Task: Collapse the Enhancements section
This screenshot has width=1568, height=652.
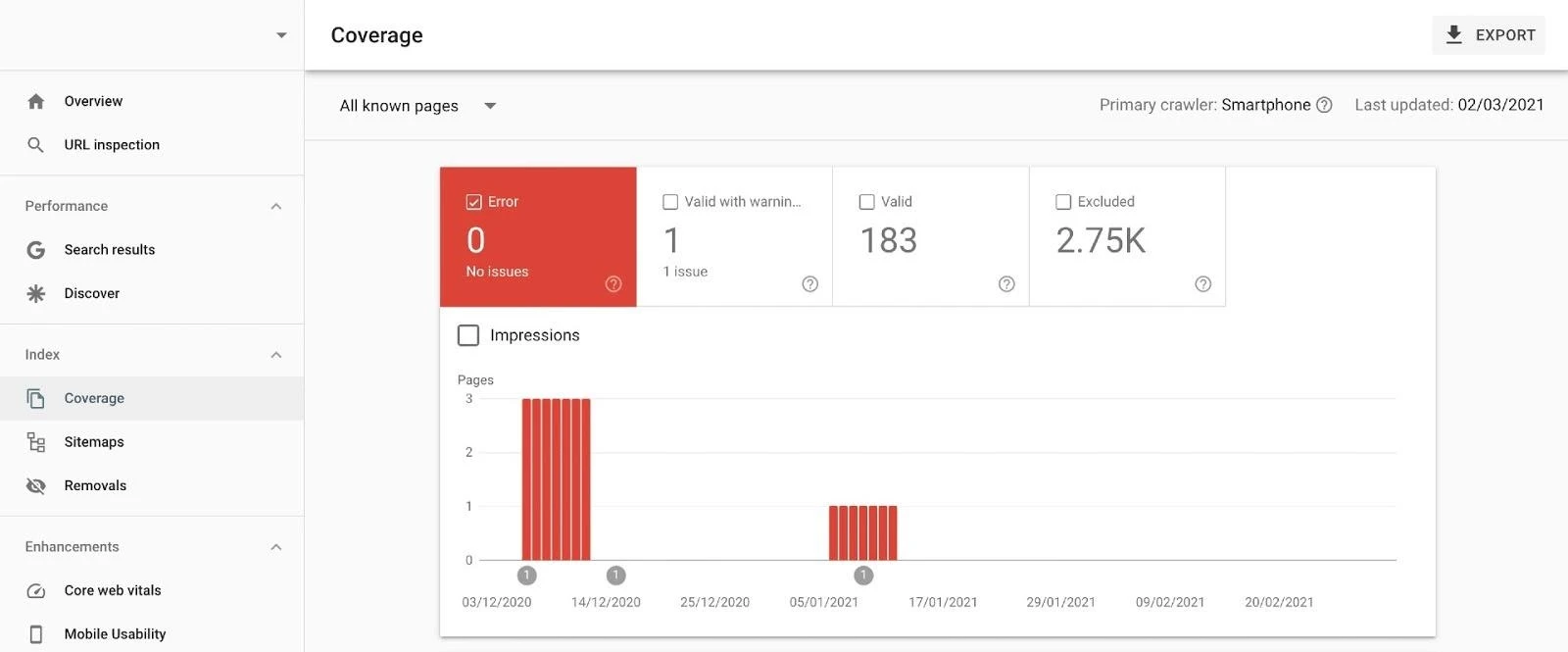Action: 276,547
